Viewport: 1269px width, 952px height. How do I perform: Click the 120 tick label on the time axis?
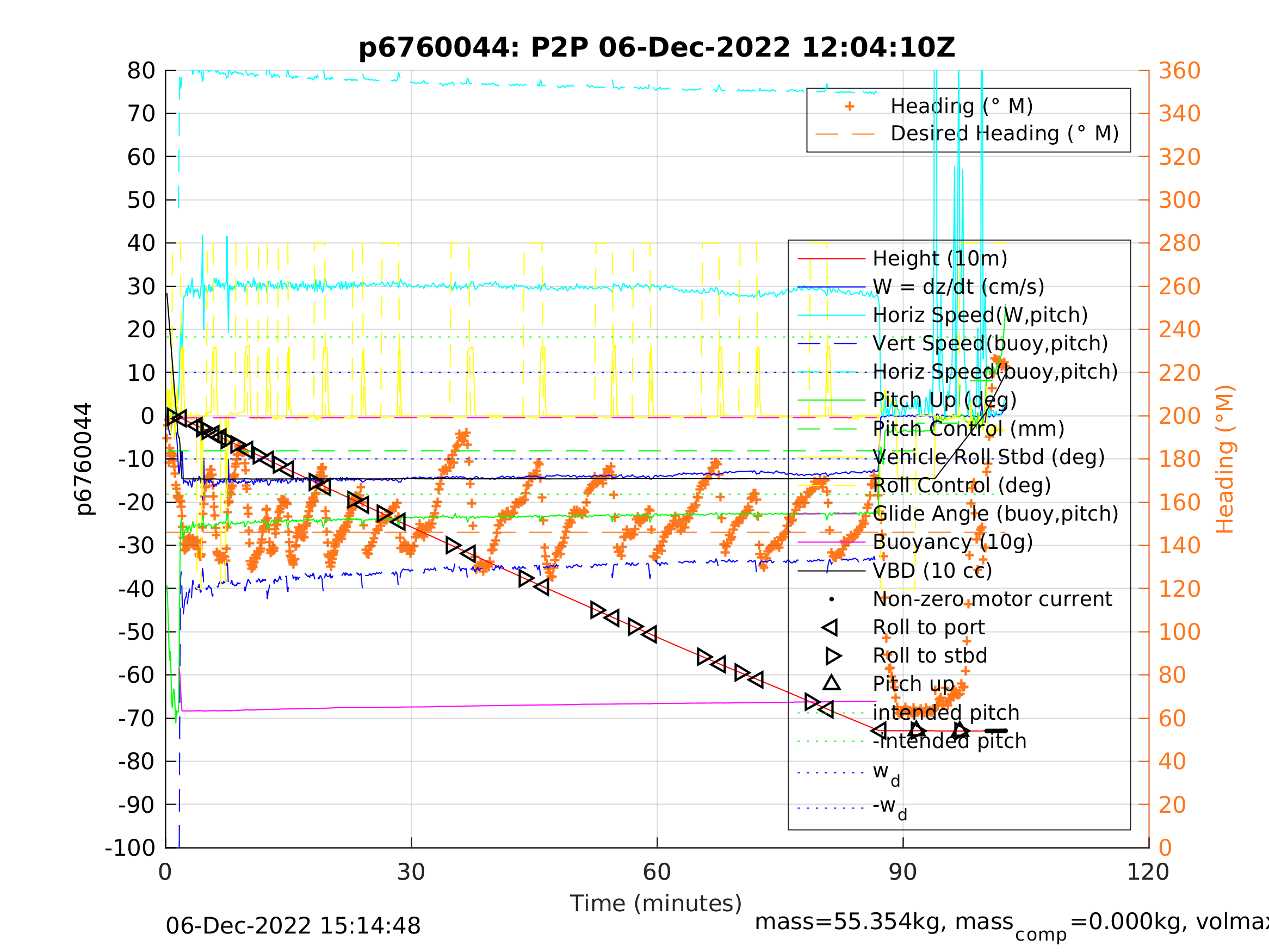click(x=1147, y=872)
